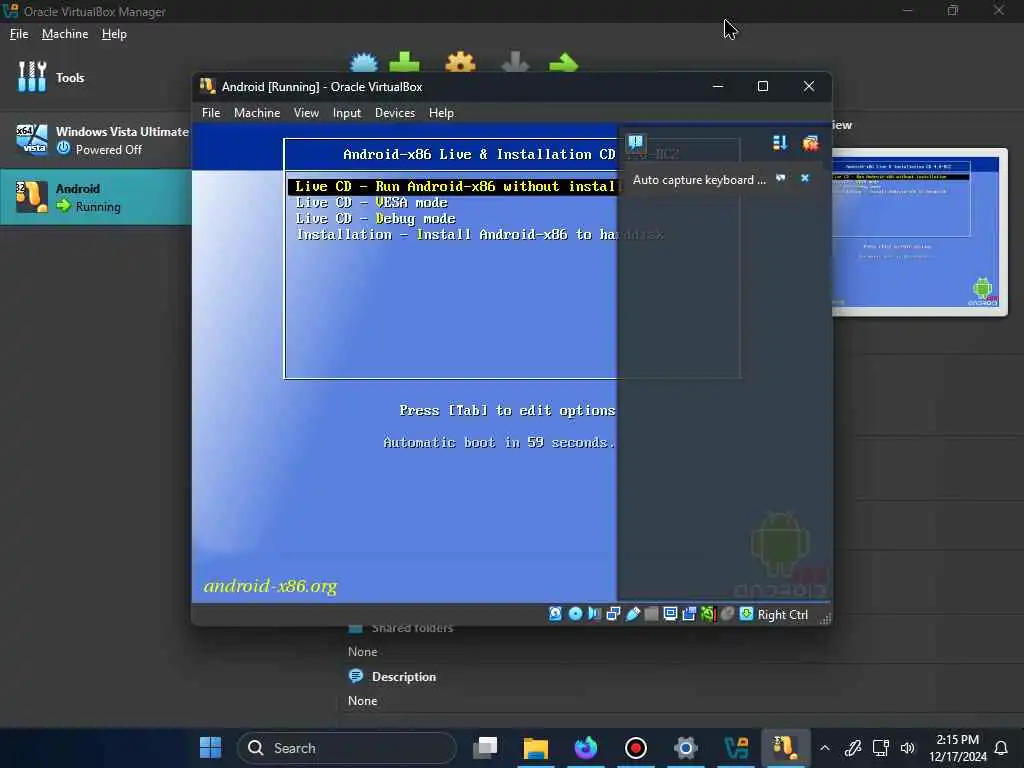Open Machine menu in VirtualBox Manager
The width and height of the screenshot is (1024, 768).
[65, 34]
